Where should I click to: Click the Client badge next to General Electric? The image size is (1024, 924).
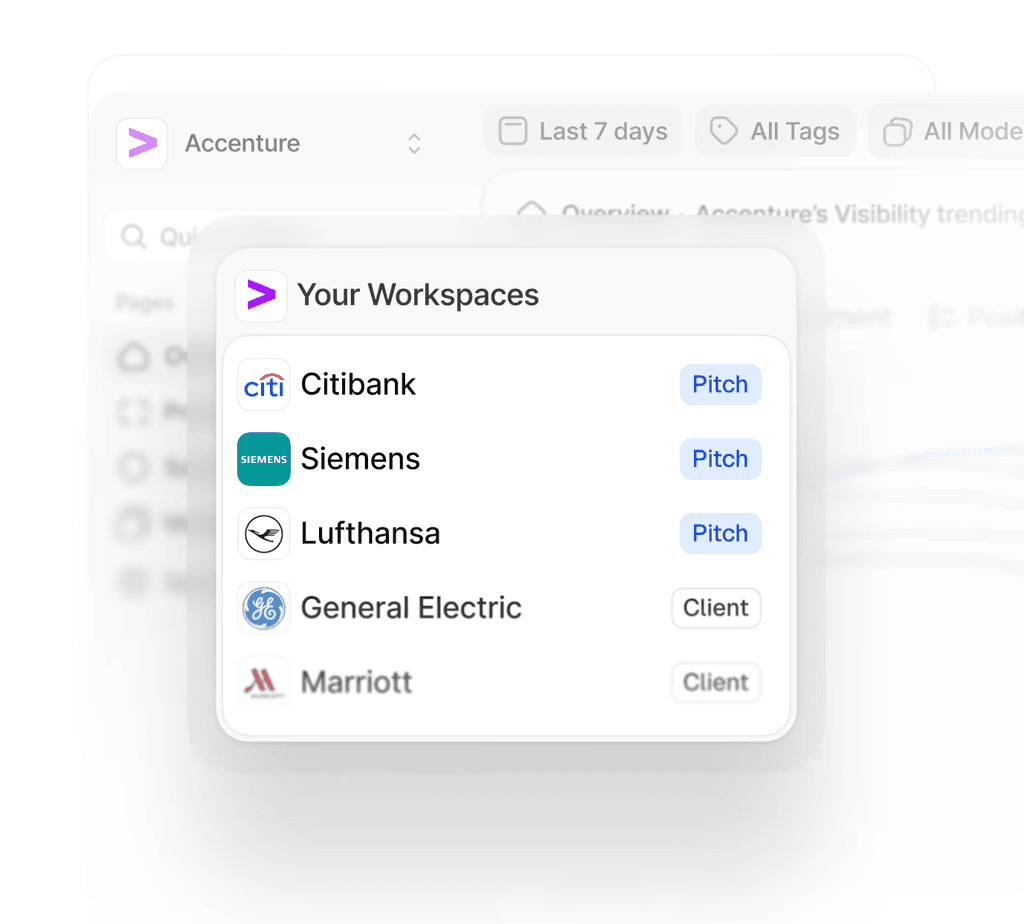[716, 608]
